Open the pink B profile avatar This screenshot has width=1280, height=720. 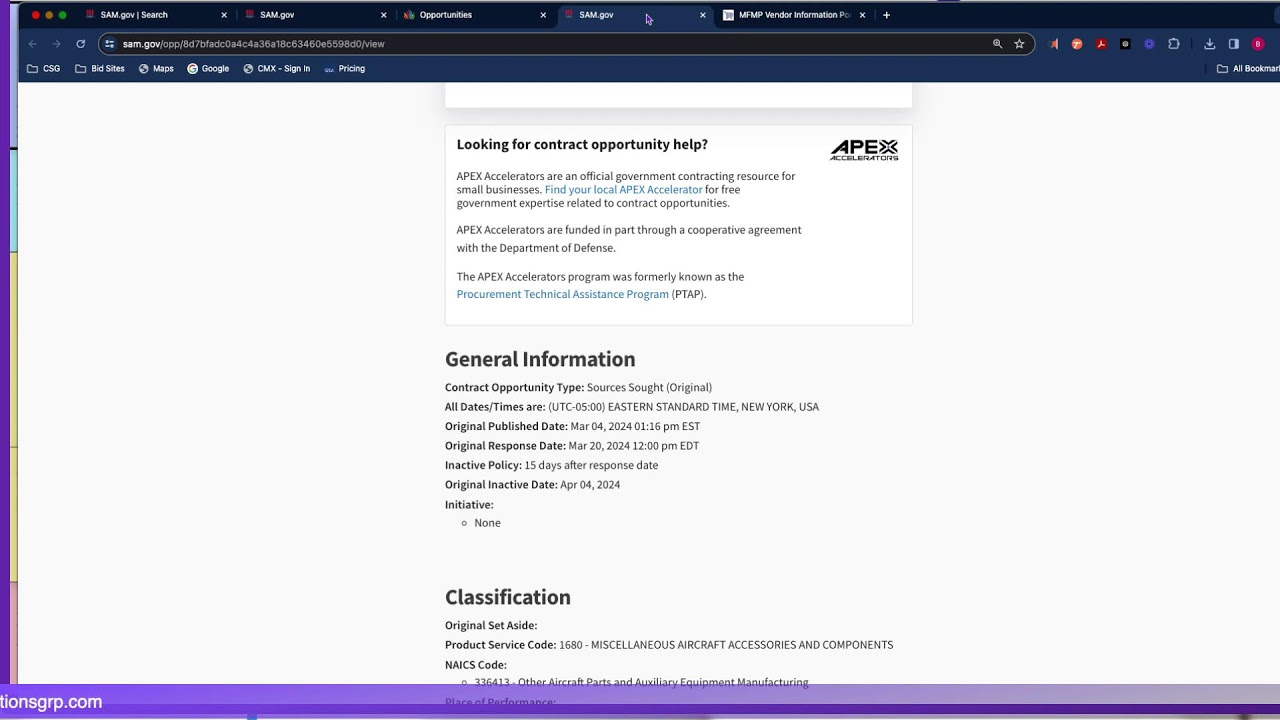tap(1258, 44)
